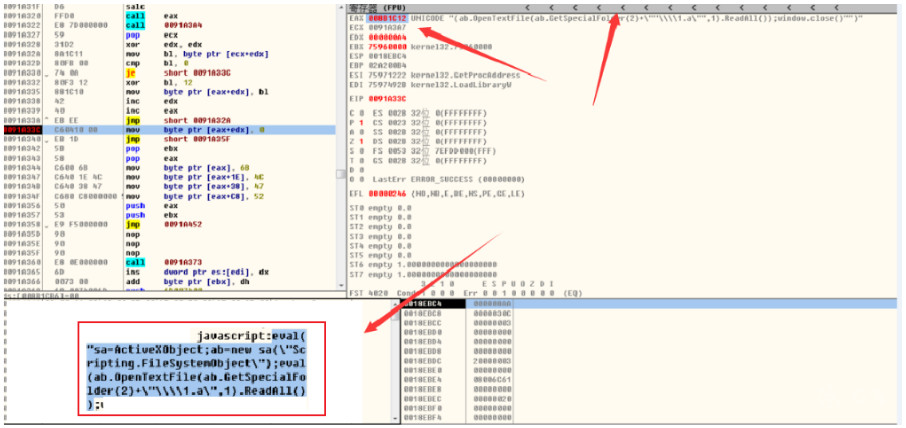
Task: Click the ST7 empty 1.0 register
Action: click(424, 274)
